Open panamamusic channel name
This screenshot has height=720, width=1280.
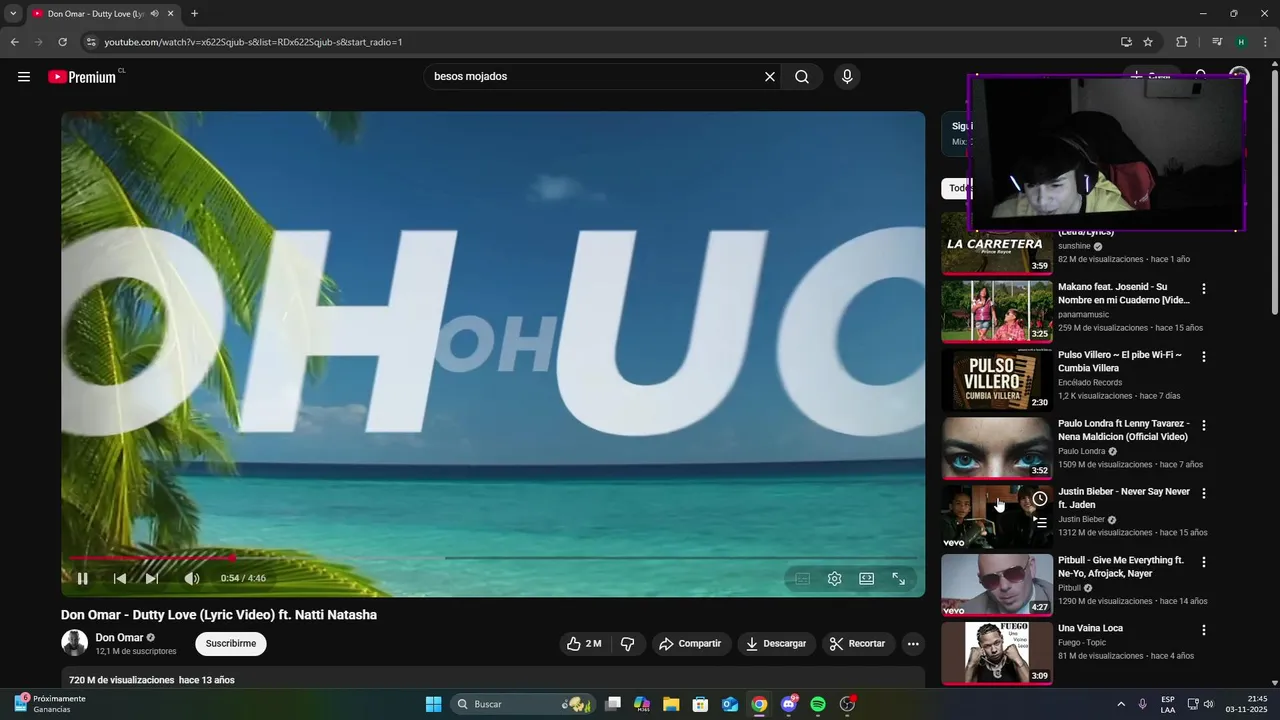[x=1083, y=314]
